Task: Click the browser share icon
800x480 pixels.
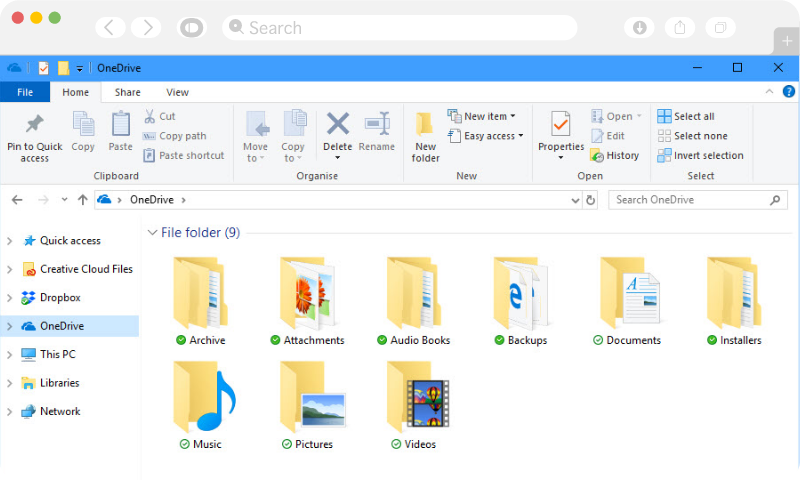Action: click(680, 28)
